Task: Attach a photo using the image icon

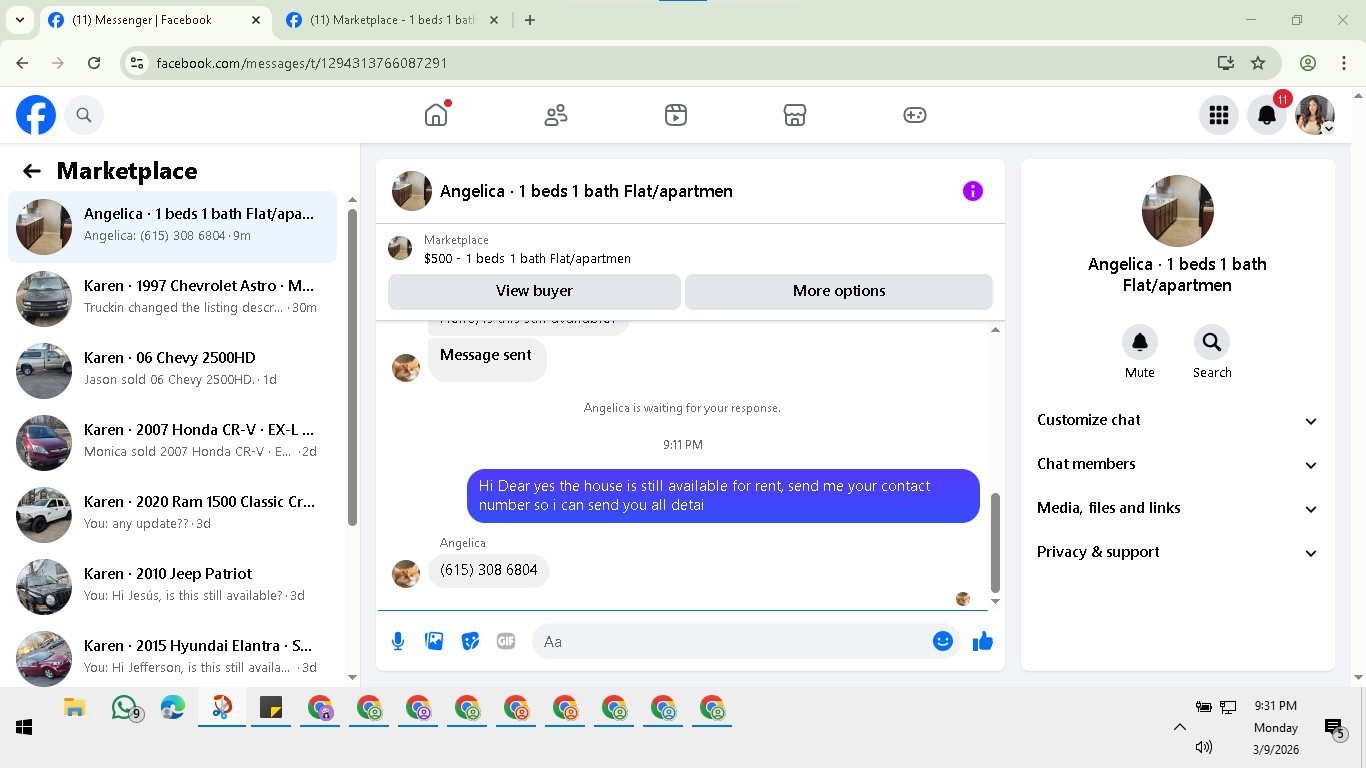Action: [434, 641]
